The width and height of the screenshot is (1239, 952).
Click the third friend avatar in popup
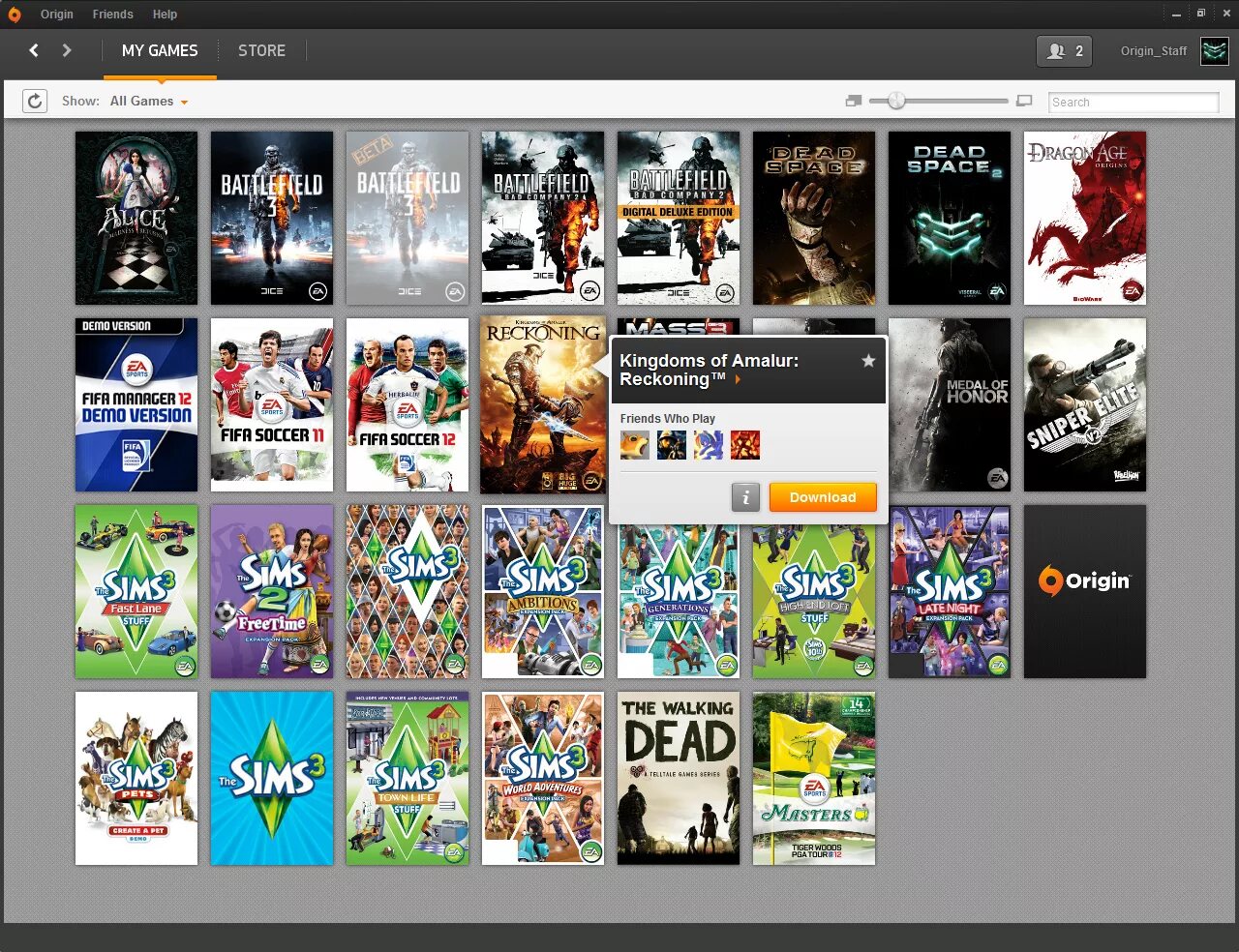(709, 445)
